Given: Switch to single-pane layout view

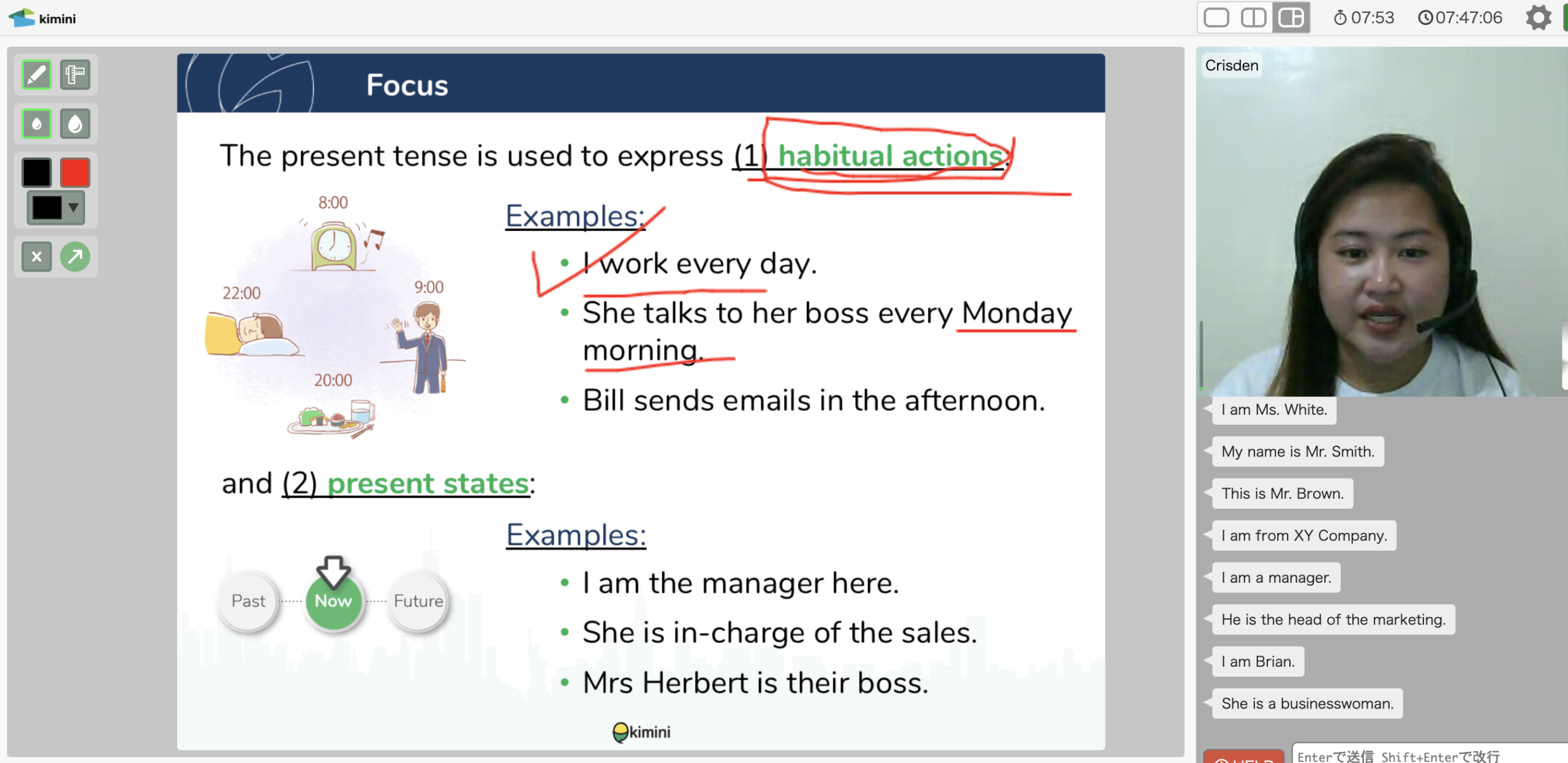Looking at the screenshot, I should click(x=1216, y=18).
